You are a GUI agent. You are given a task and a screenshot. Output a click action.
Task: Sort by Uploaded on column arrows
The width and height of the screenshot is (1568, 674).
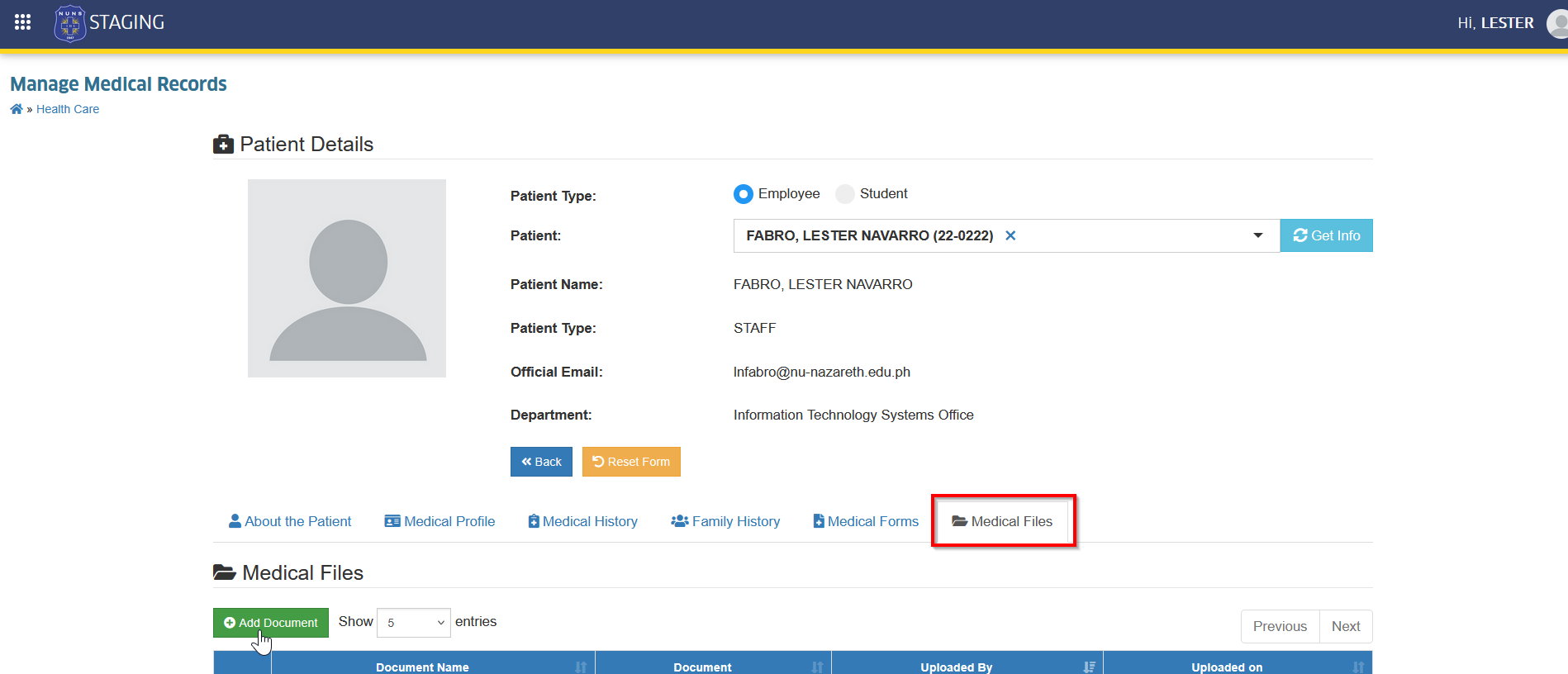[x=1359, y=667]
